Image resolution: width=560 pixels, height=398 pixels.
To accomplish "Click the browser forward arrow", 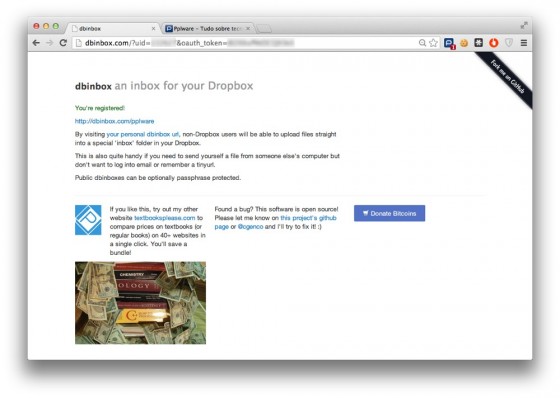I will point(50,43).
